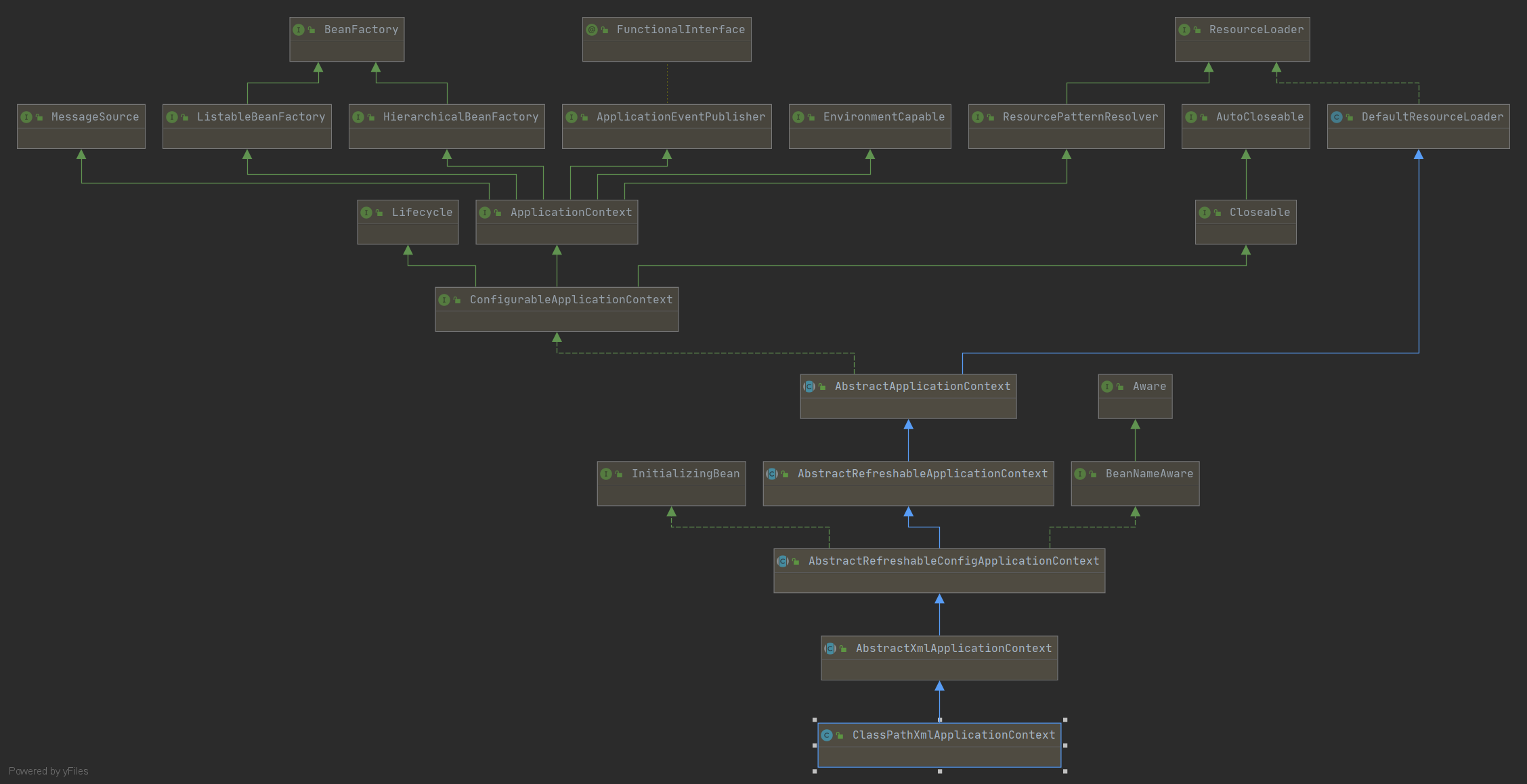Click abstract class icon on AbstractXmlApplicationContext

pyautogui.click(x=830, y=649)
